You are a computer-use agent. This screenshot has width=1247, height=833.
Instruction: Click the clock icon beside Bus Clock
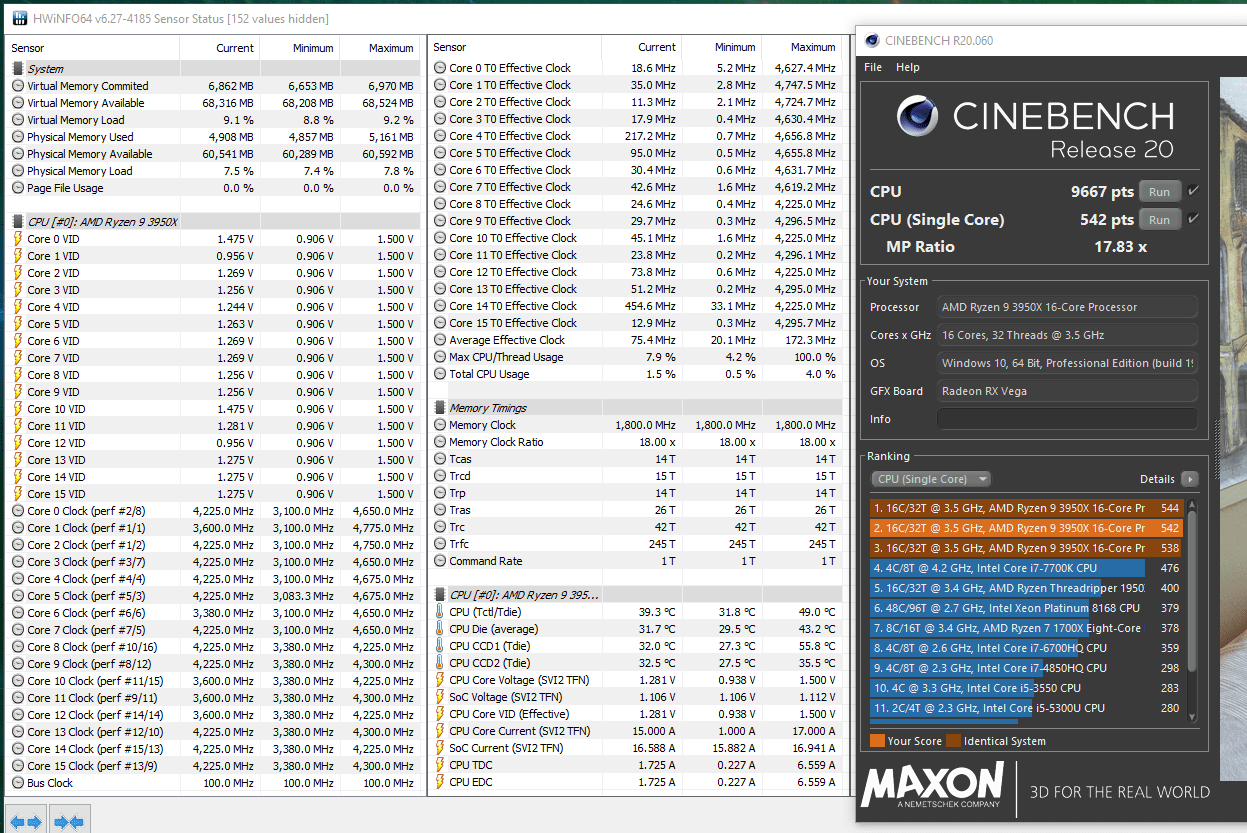[18, 783]
